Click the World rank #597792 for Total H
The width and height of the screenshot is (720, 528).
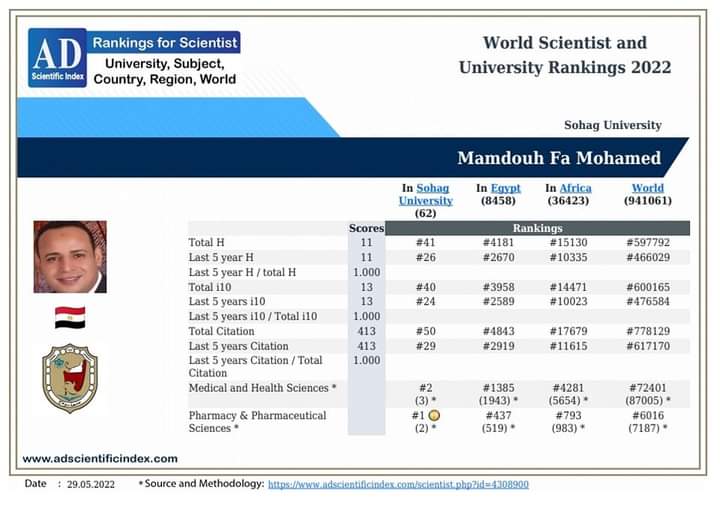[x=647, y=242]
